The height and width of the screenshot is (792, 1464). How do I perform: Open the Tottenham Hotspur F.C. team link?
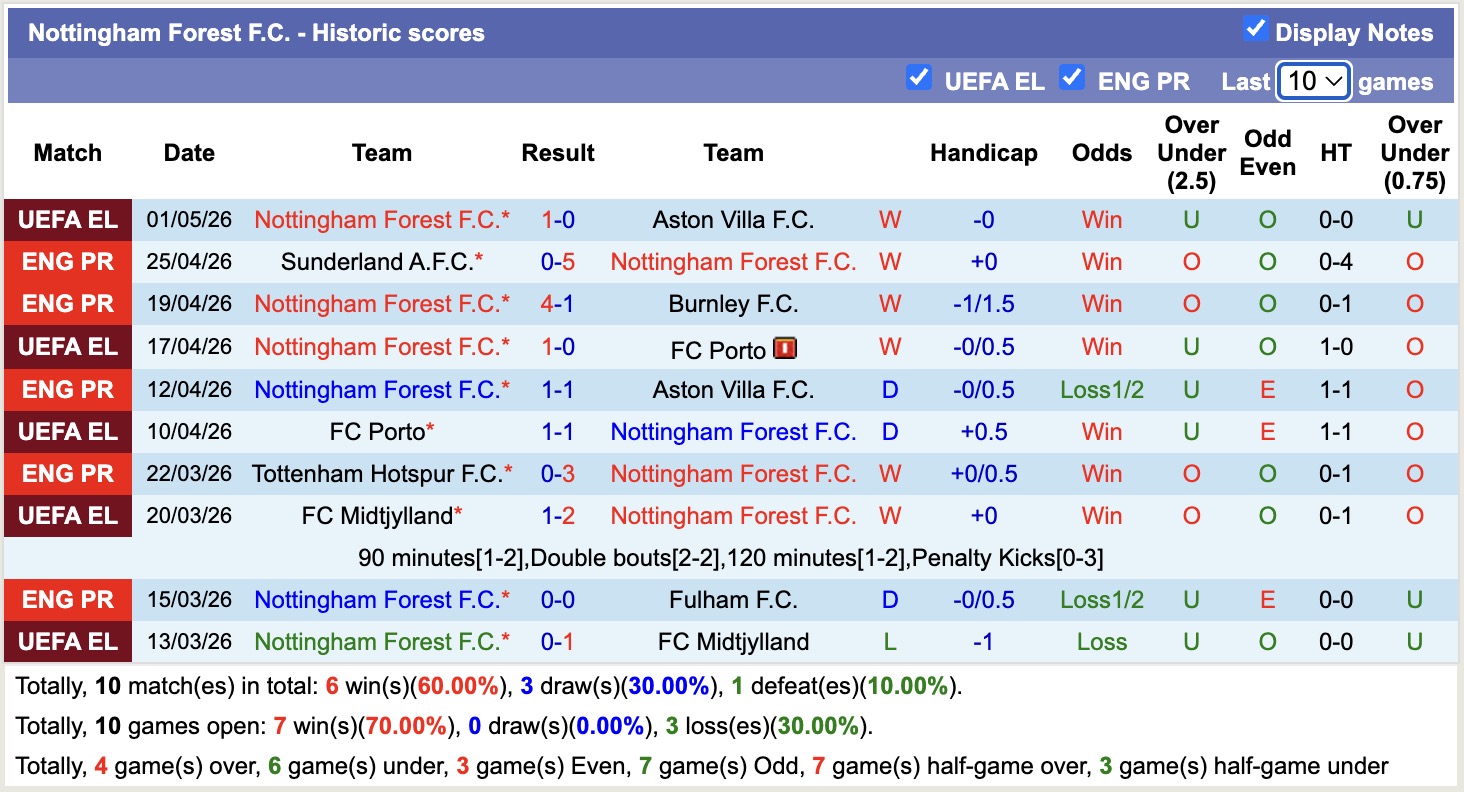[376, 474]
